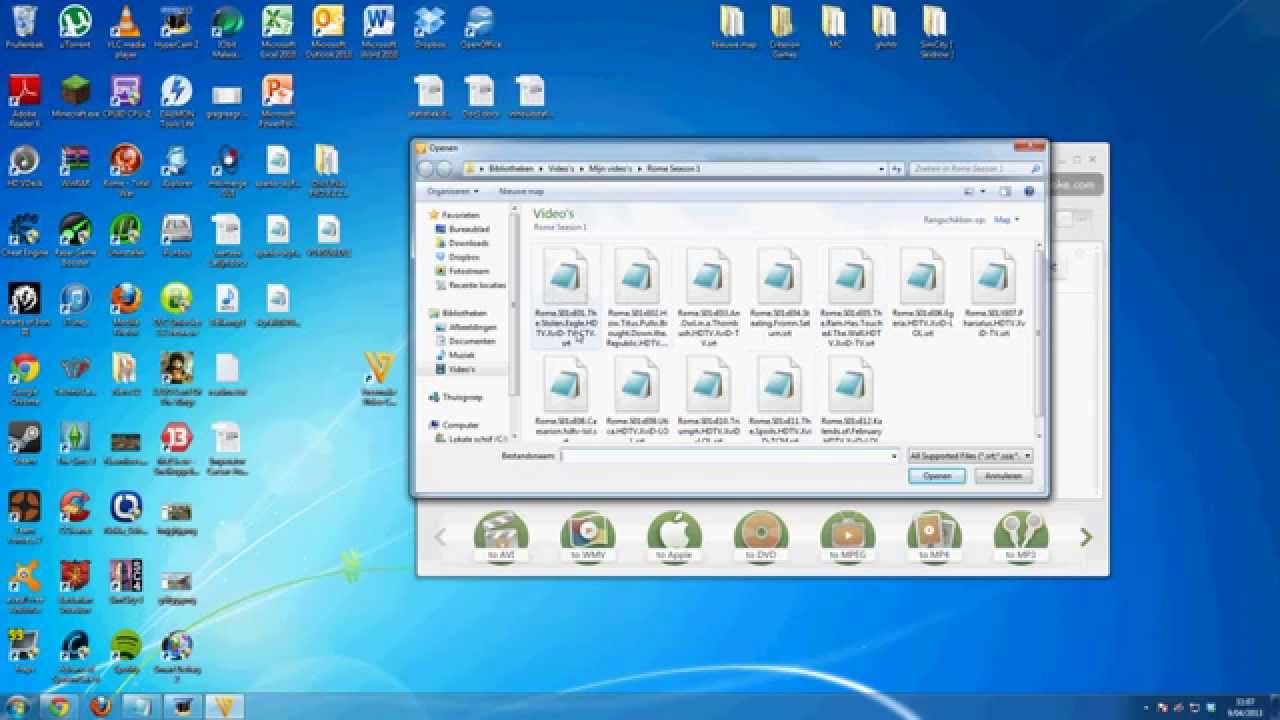
Task: Select Computer in navigation pane
Action: click(460, 425)
